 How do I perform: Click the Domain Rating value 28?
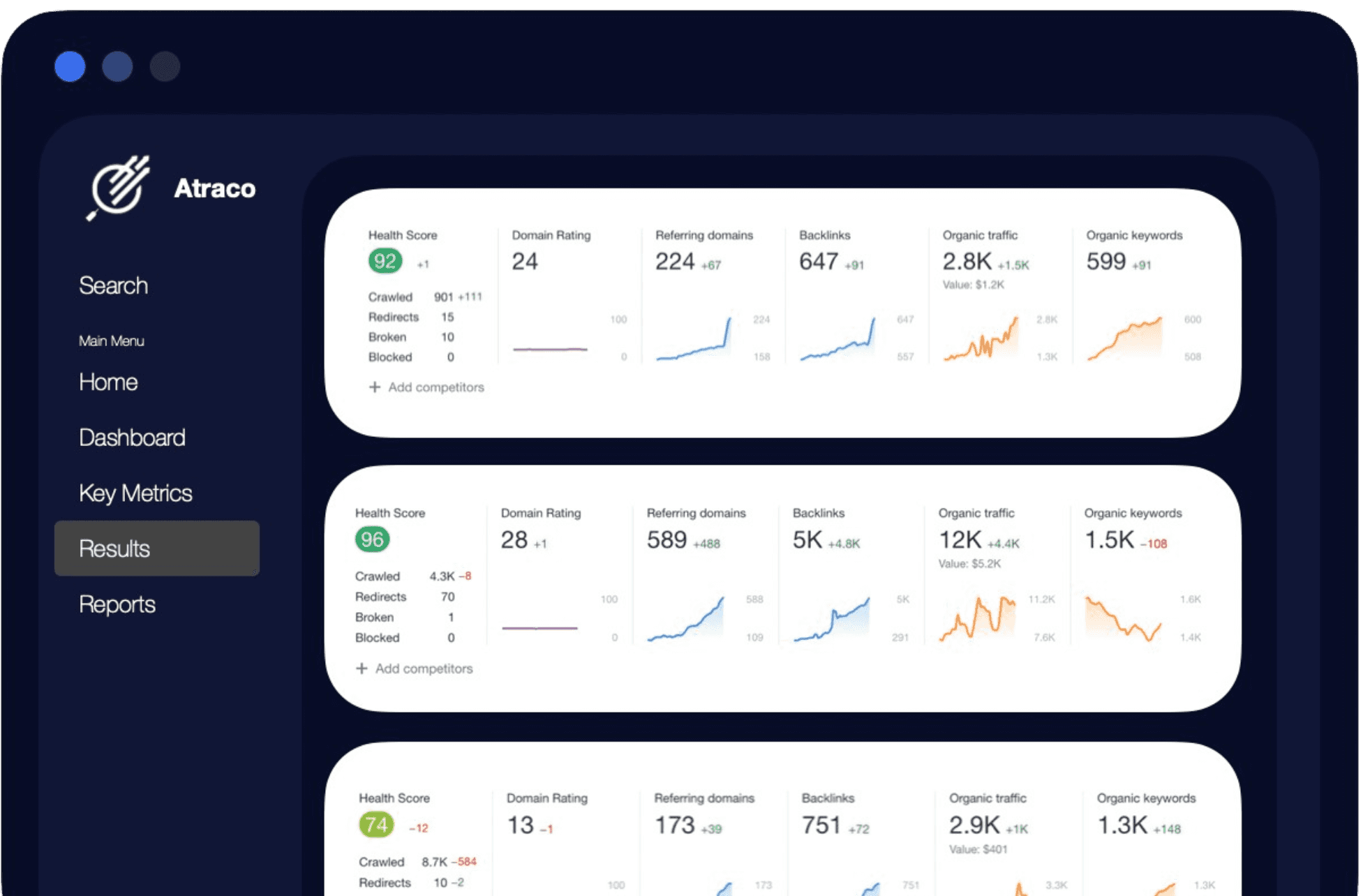[x=514, y=540]
